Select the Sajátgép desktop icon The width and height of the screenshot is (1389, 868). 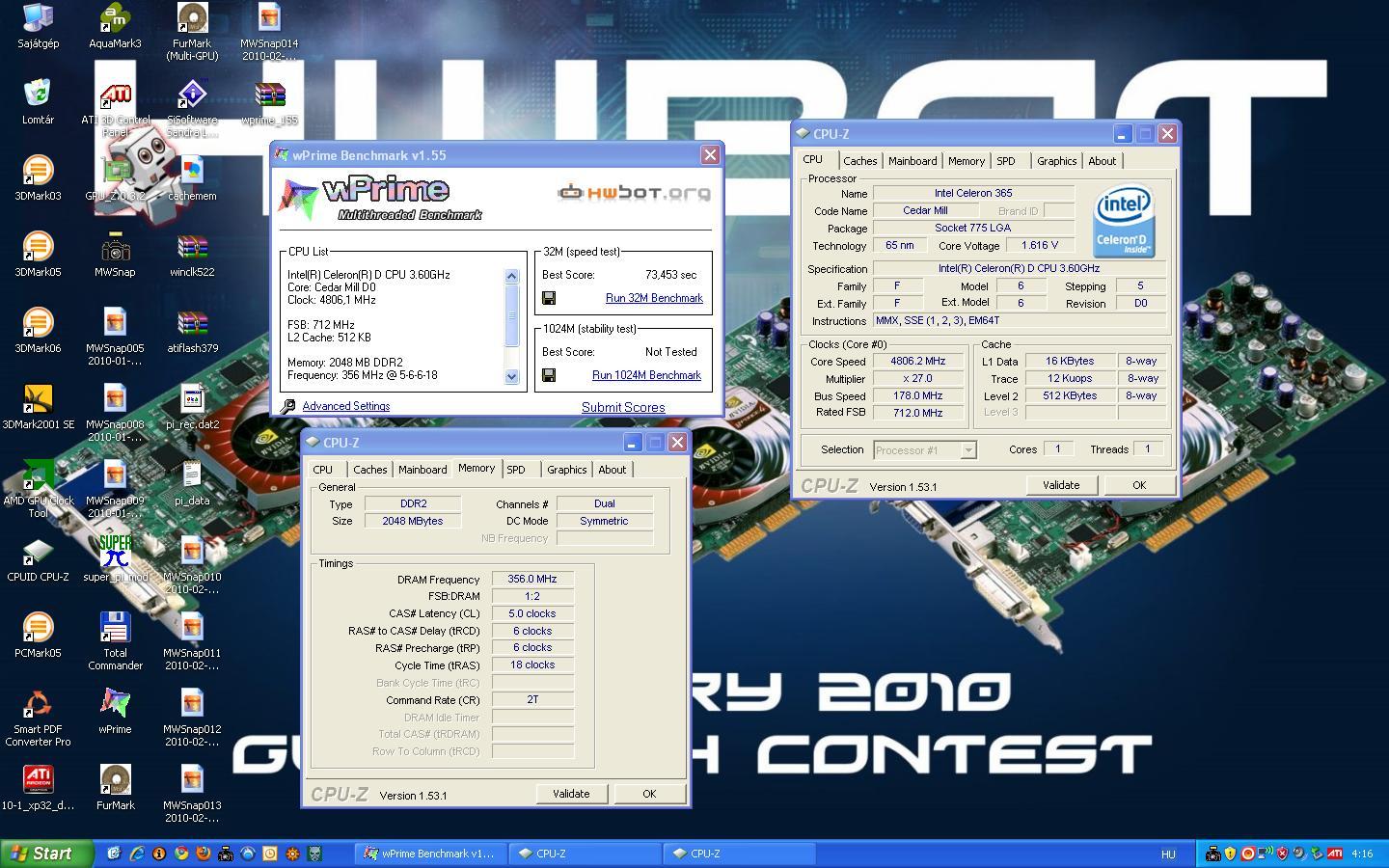point(38,25)
